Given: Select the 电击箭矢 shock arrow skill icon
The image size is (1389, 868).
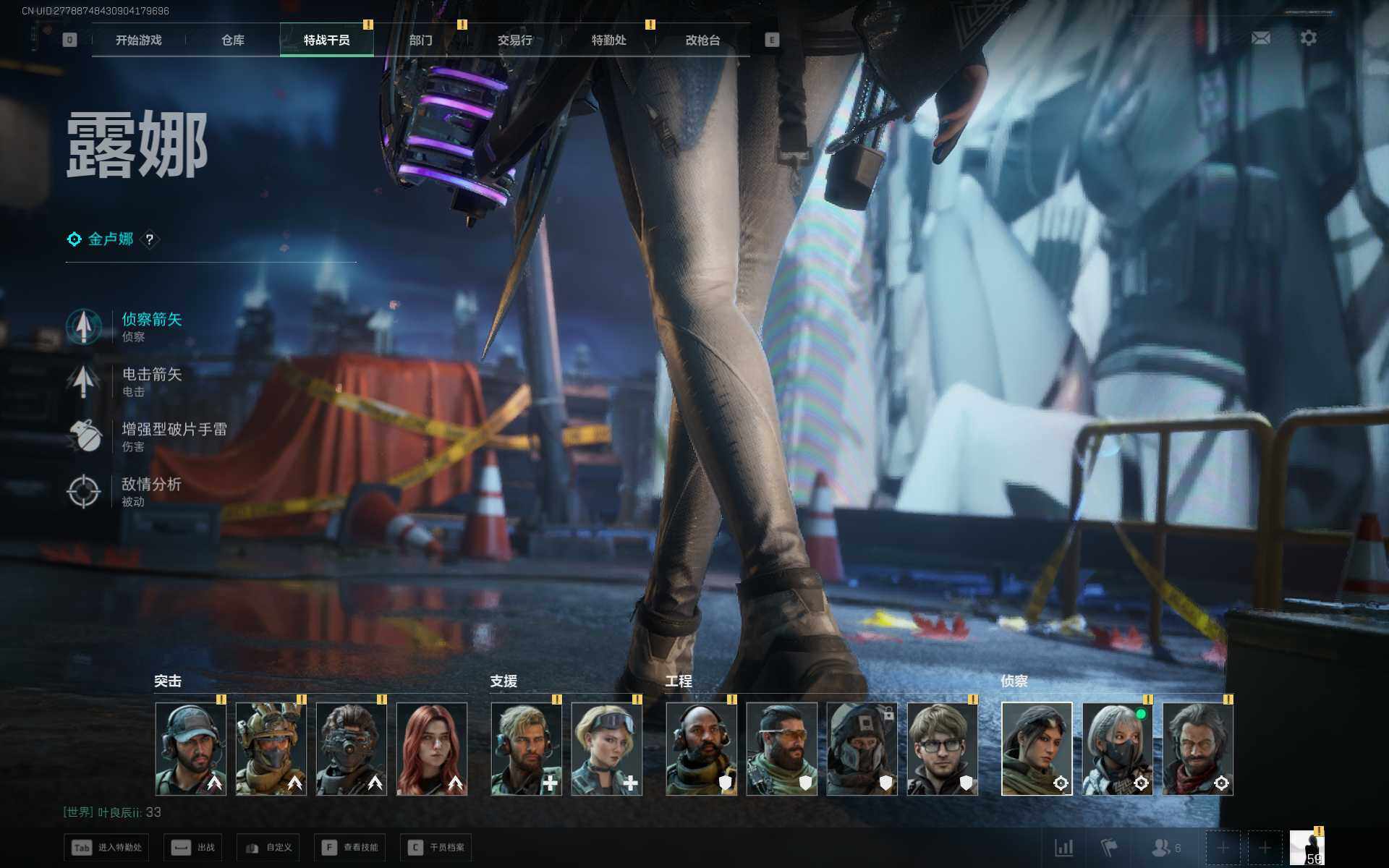Looking at the screenshot, I should coord(84,381).
